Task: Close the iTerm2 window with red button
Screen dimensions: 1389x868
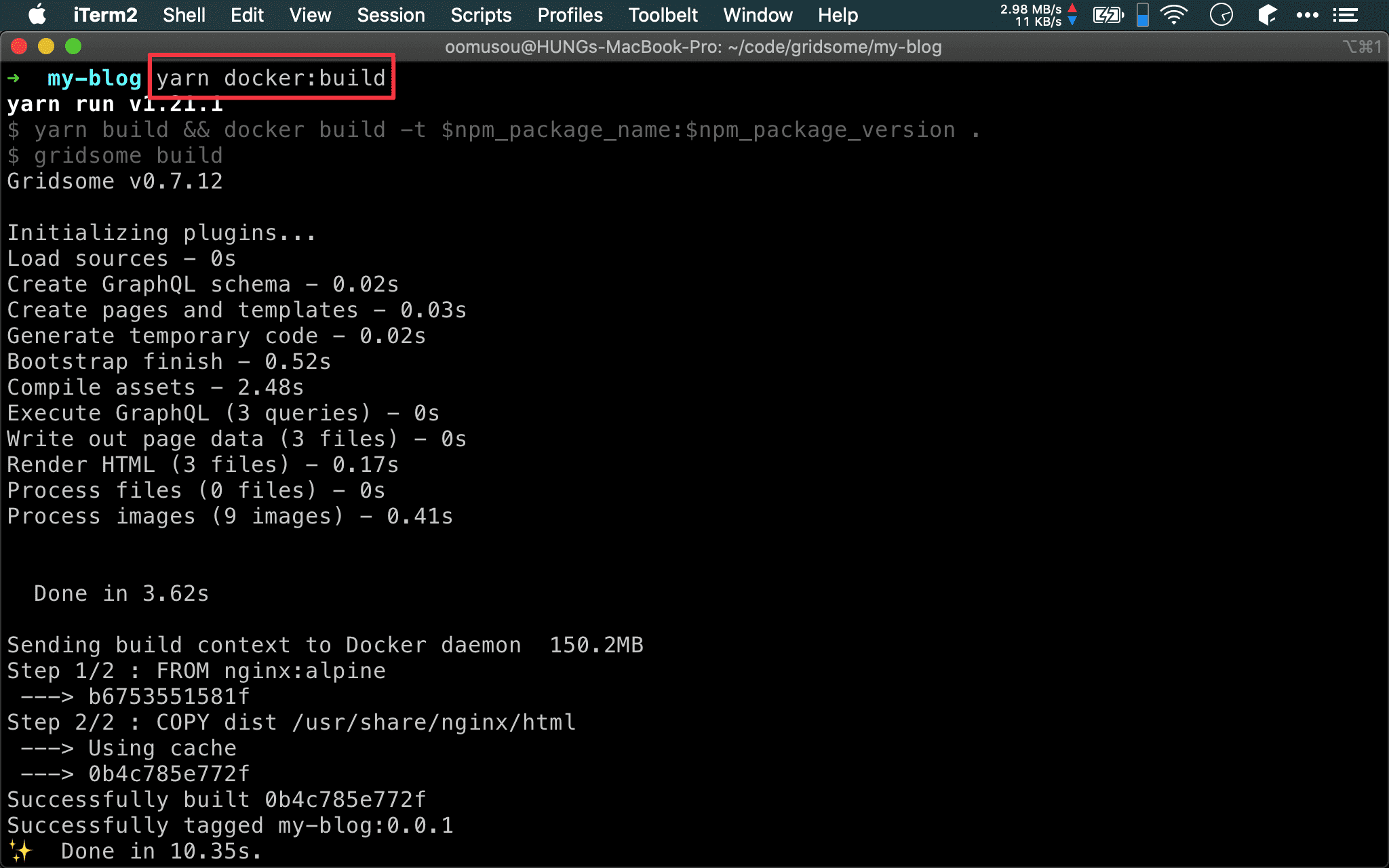Action: point(19,46)
